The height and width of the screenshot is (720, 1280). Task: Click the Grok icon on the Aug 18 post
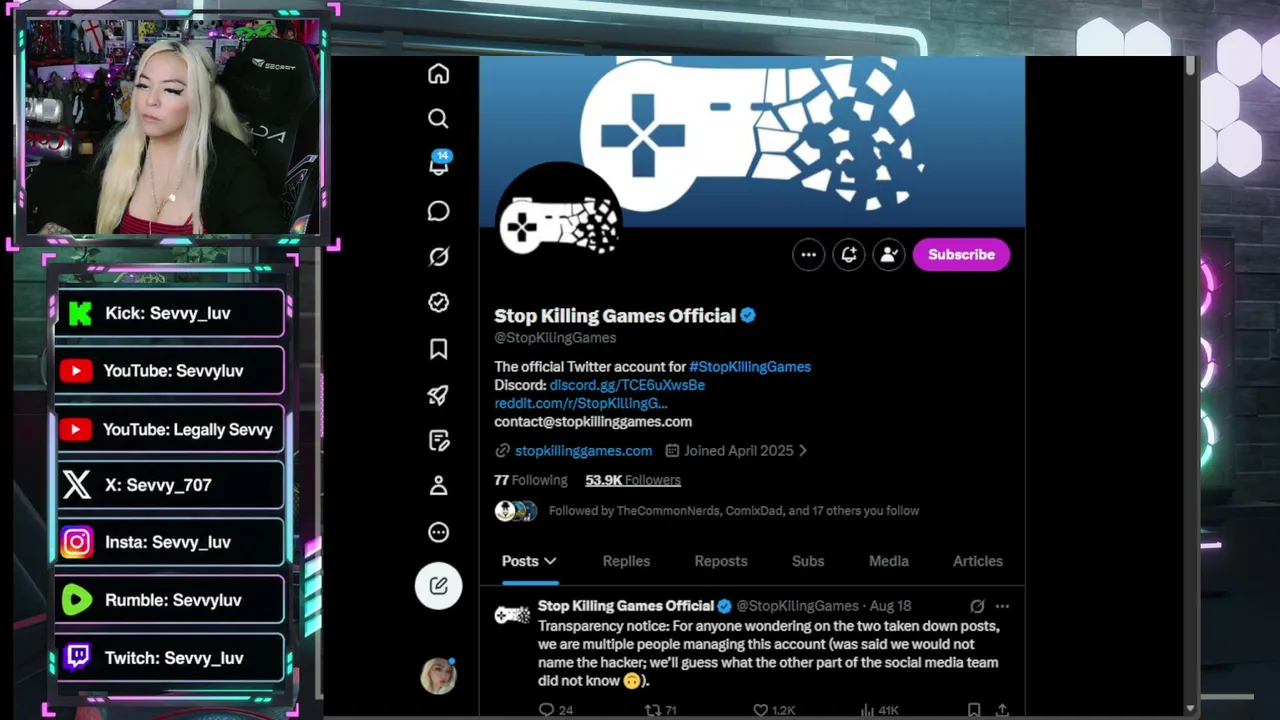click(977, 606)
